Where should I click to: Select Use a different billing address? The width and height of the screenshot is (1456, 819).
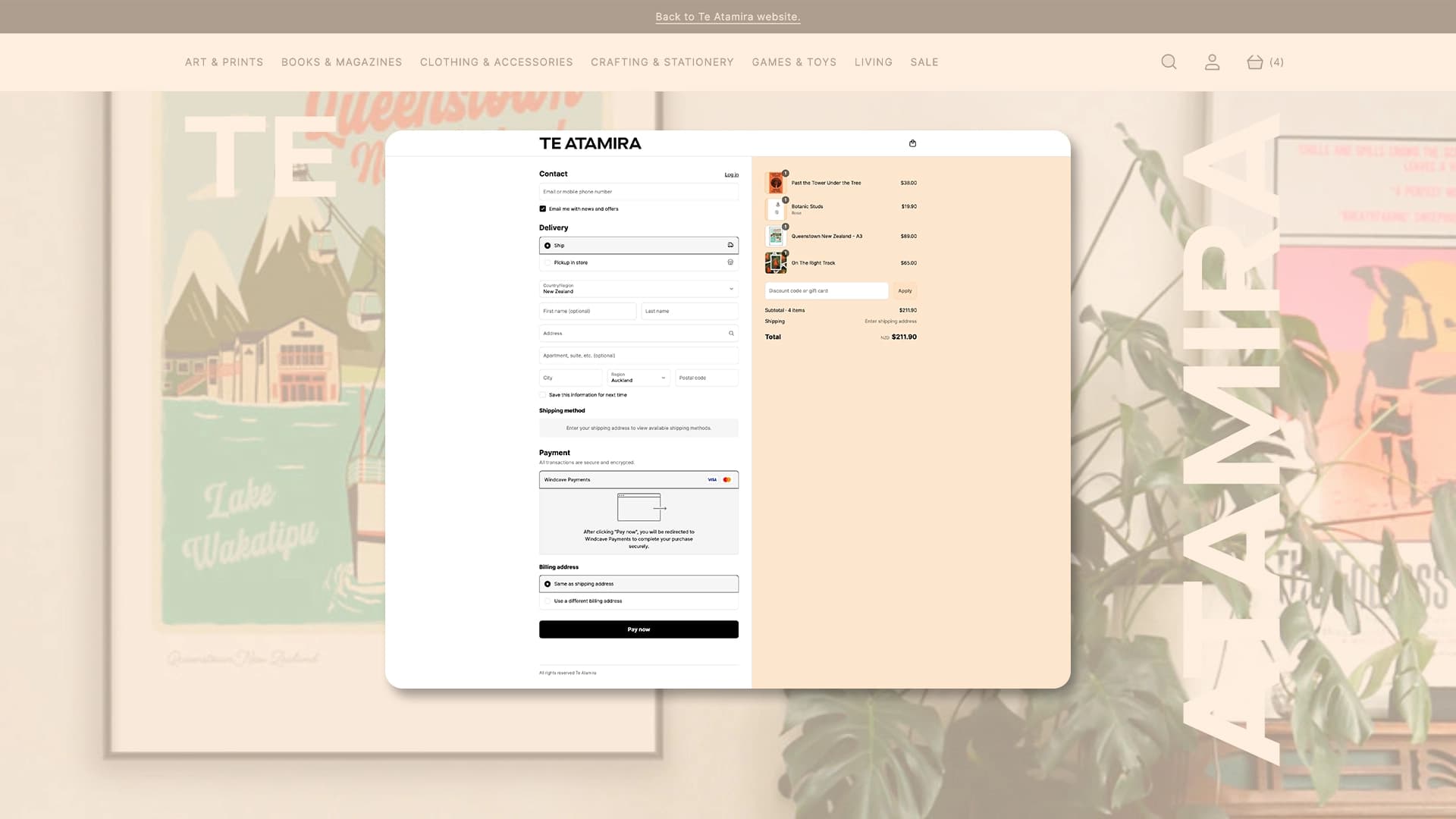[639, 601]
